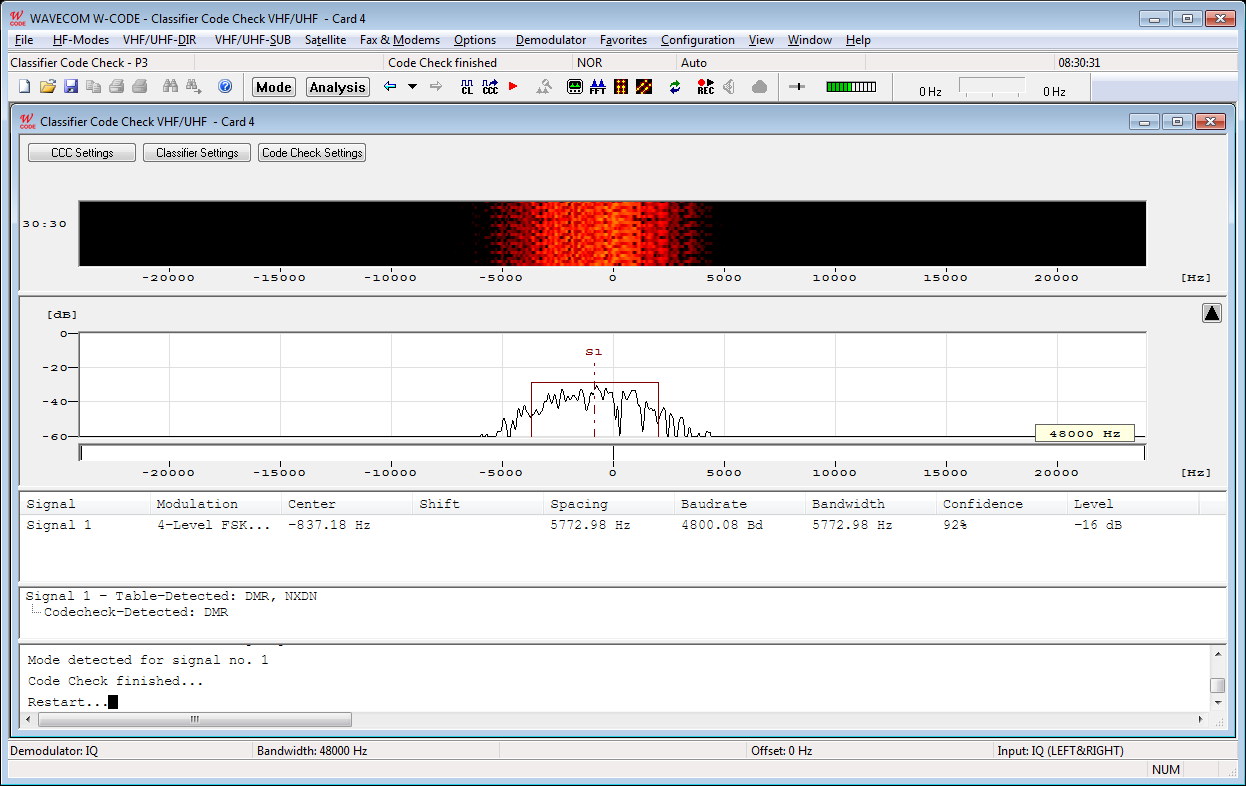The width and height of the screenshot is (1246, 786).
Task: Click the green-blue resync arrows icon
Action: click(675, 87)
